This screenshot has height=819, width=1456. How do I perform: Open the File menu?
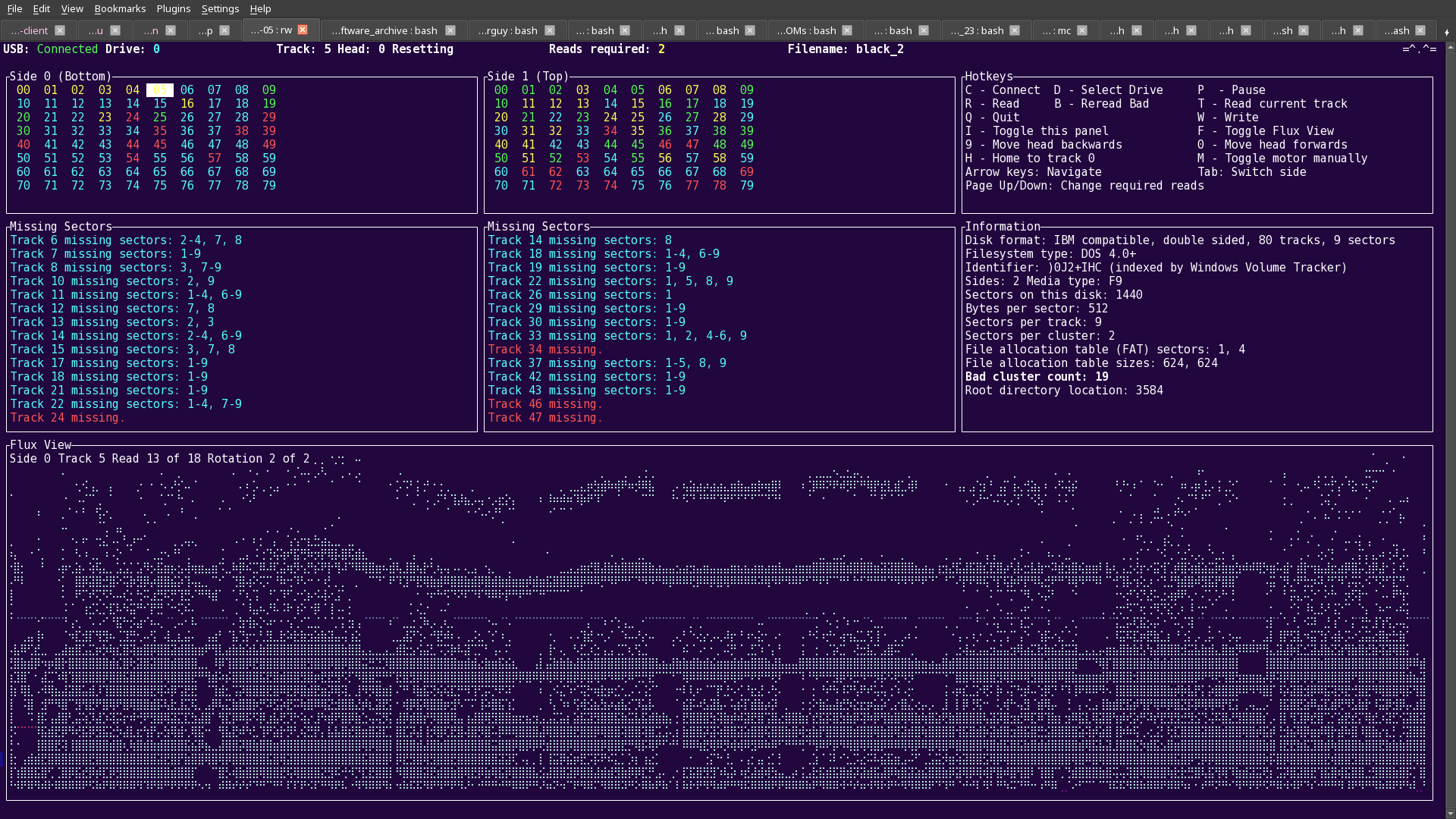[x=14, y=8]
